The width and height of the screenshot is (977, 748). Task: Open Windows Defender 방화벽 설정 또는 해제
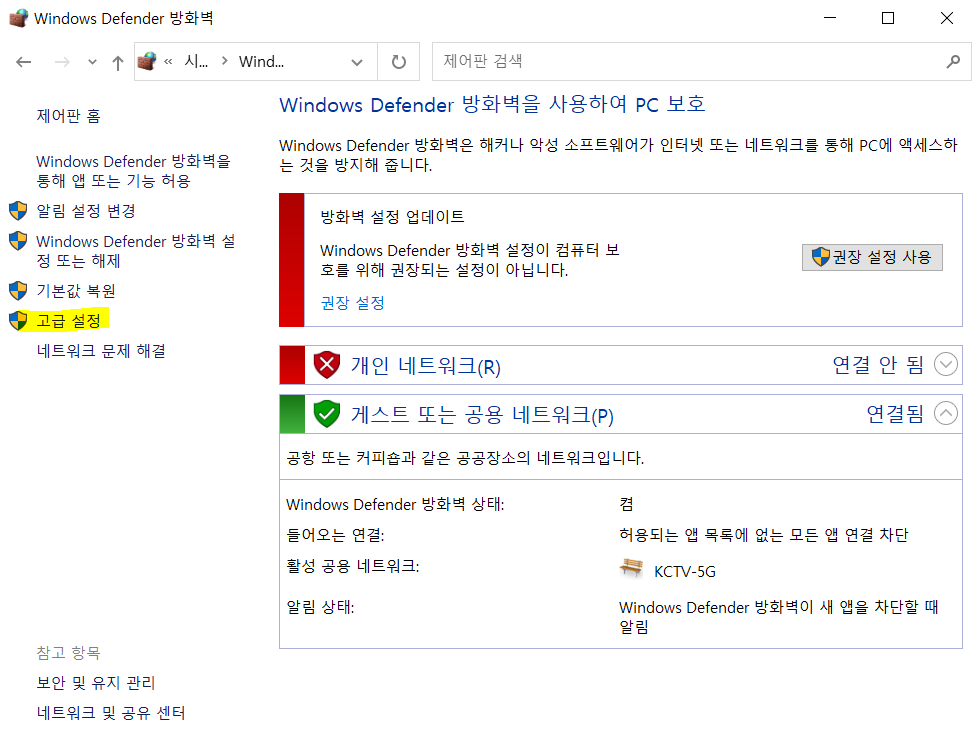[x=136, y=251]
